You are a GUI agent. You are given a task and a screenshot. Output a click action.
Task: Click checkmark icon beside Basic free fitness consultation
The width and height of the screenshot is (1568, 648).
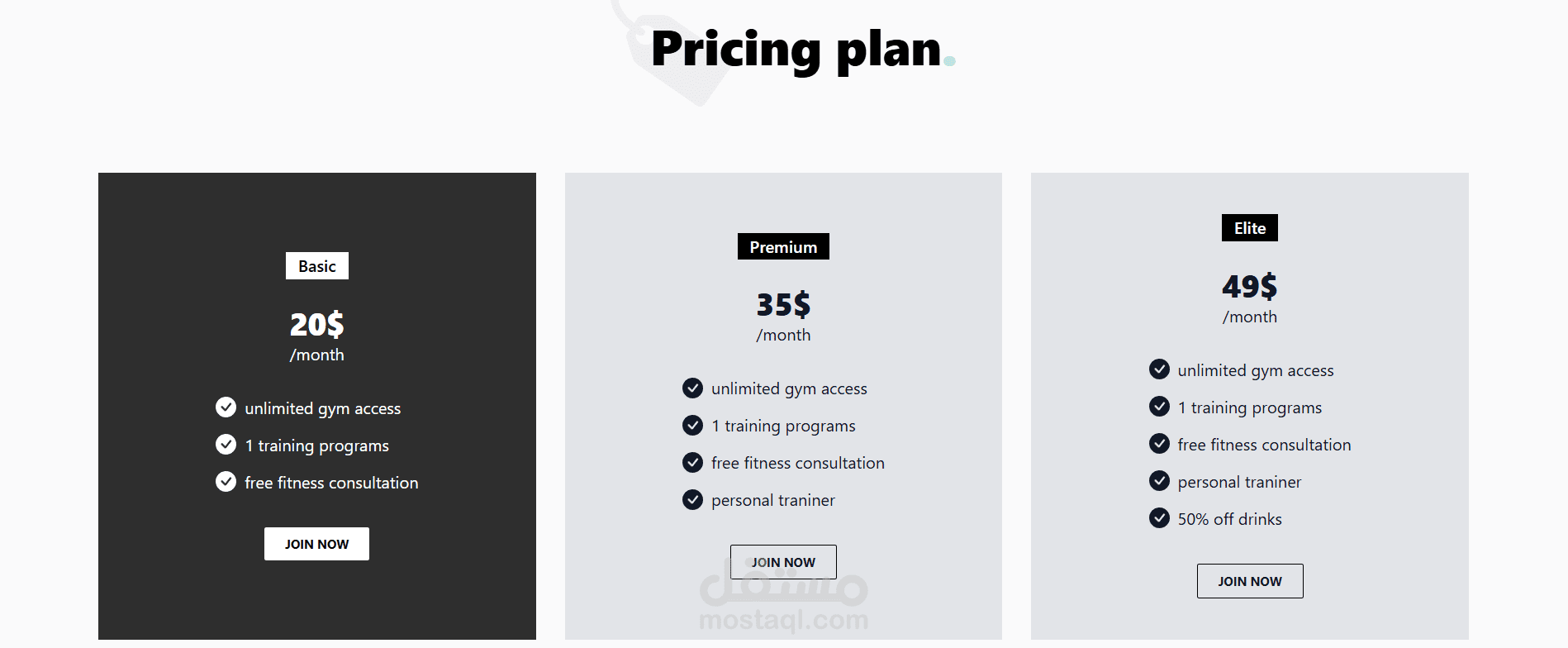point(226,482)
